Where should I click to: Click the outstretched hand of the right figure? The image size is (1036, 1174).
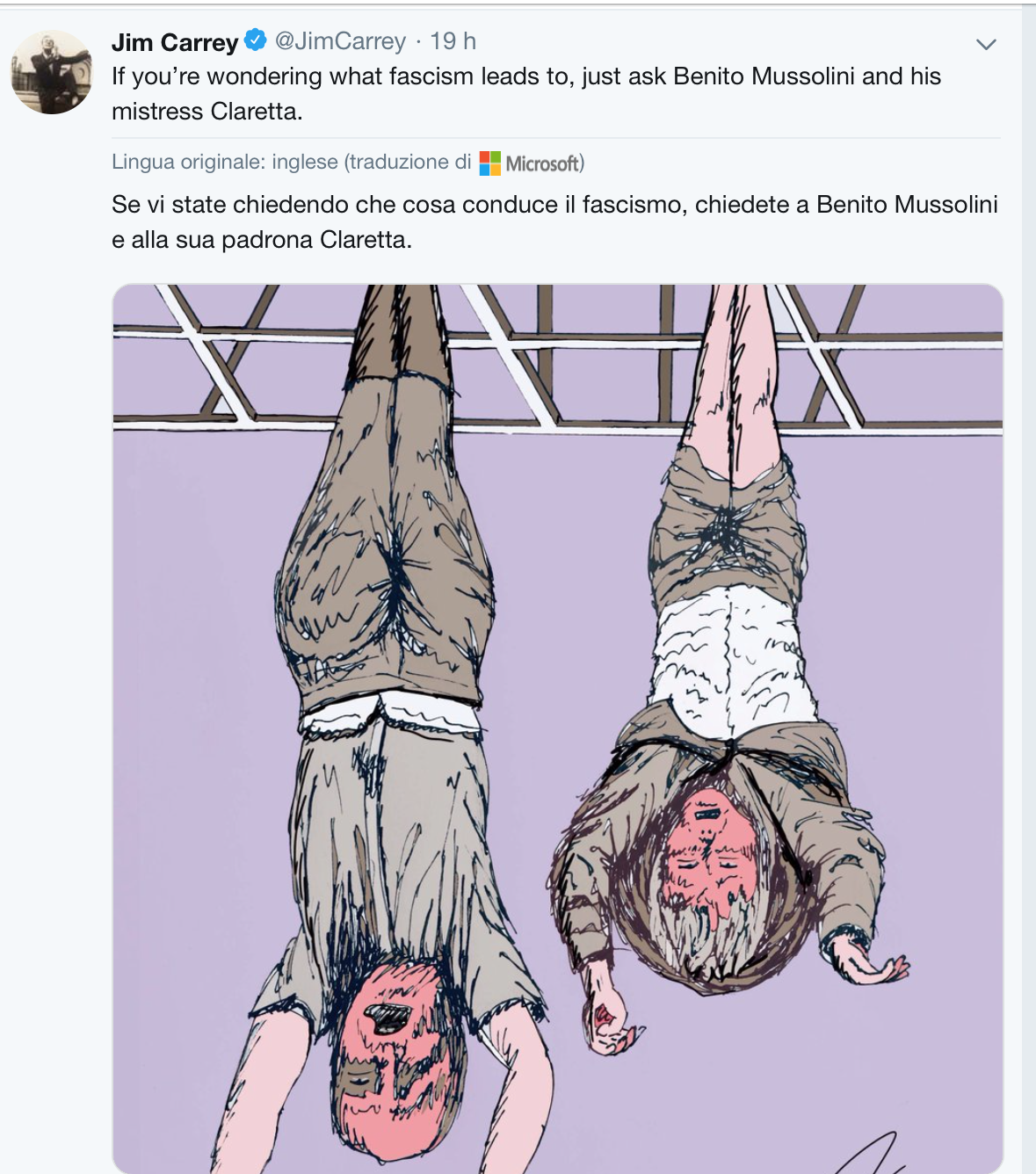point(867,960)
